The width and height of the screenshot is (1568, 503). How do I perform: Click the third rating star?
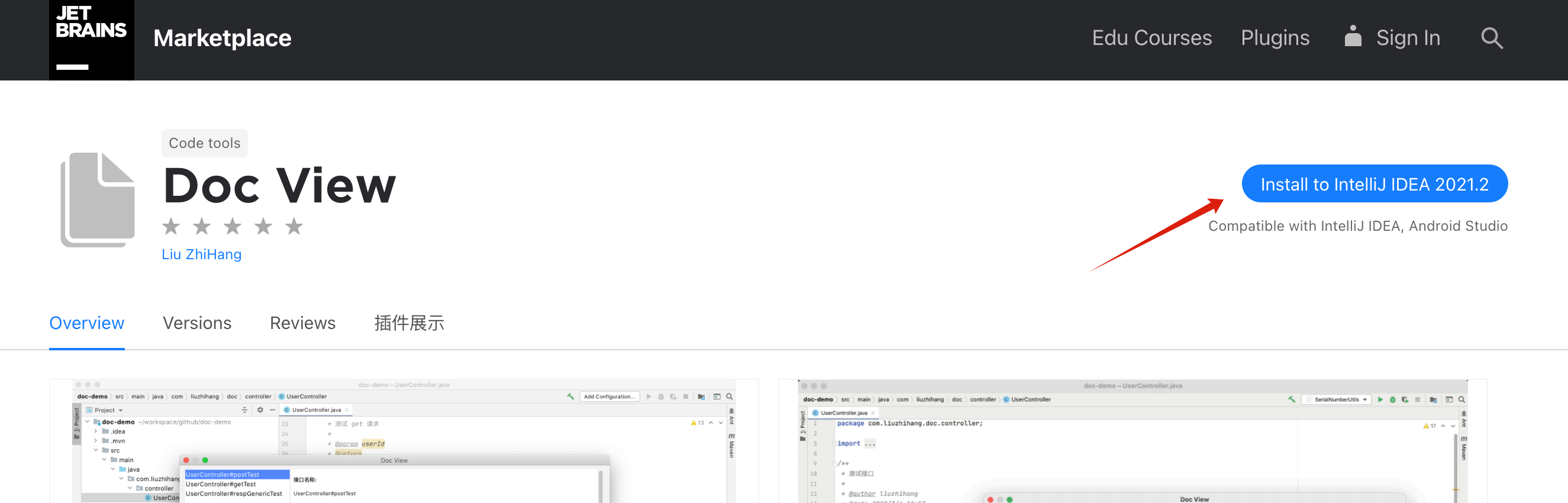tap(233, 227)
